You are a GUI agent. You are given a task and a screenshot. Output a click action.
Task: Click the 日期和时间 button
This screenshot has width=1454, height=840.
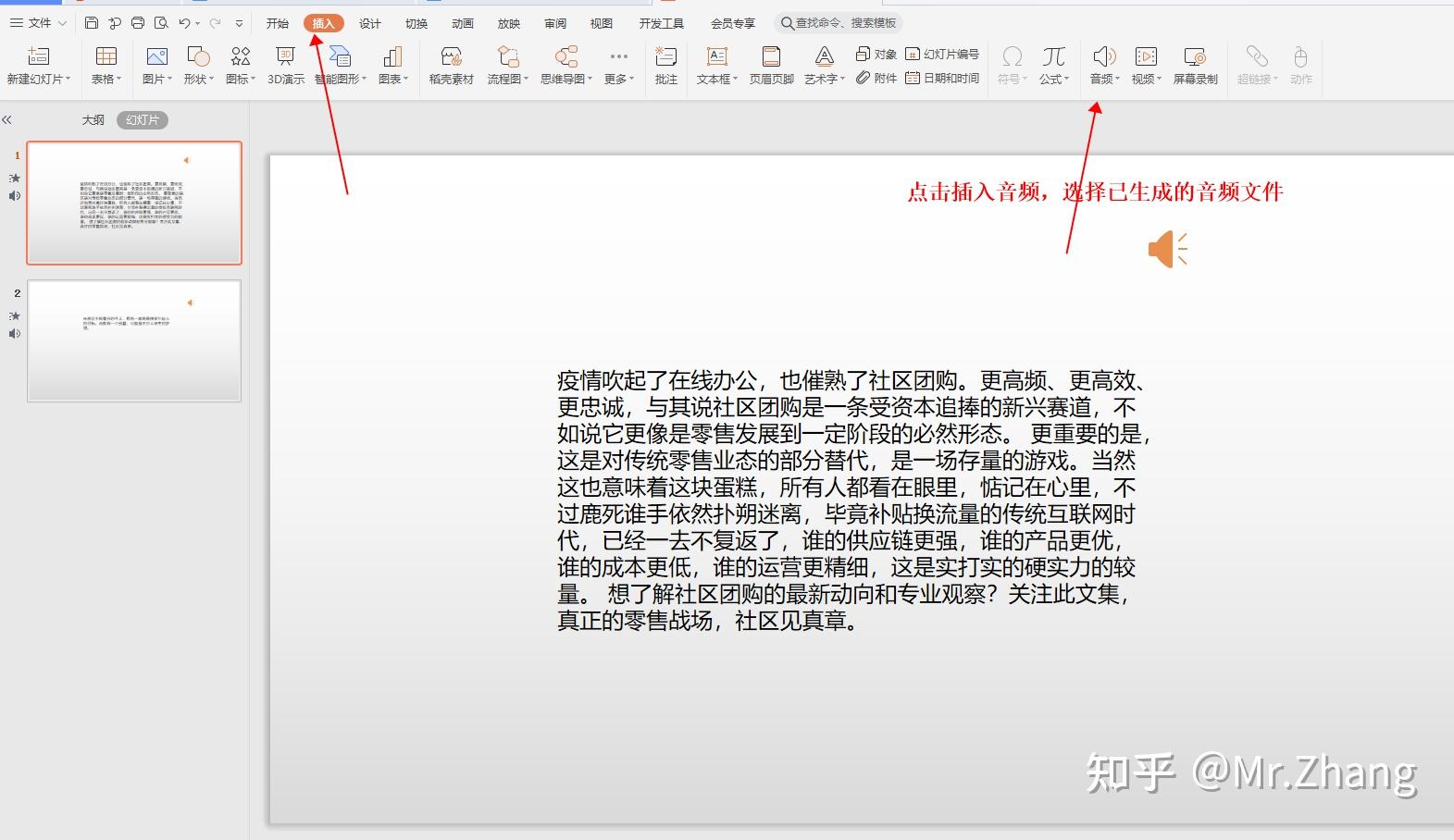tap(942, 78)
